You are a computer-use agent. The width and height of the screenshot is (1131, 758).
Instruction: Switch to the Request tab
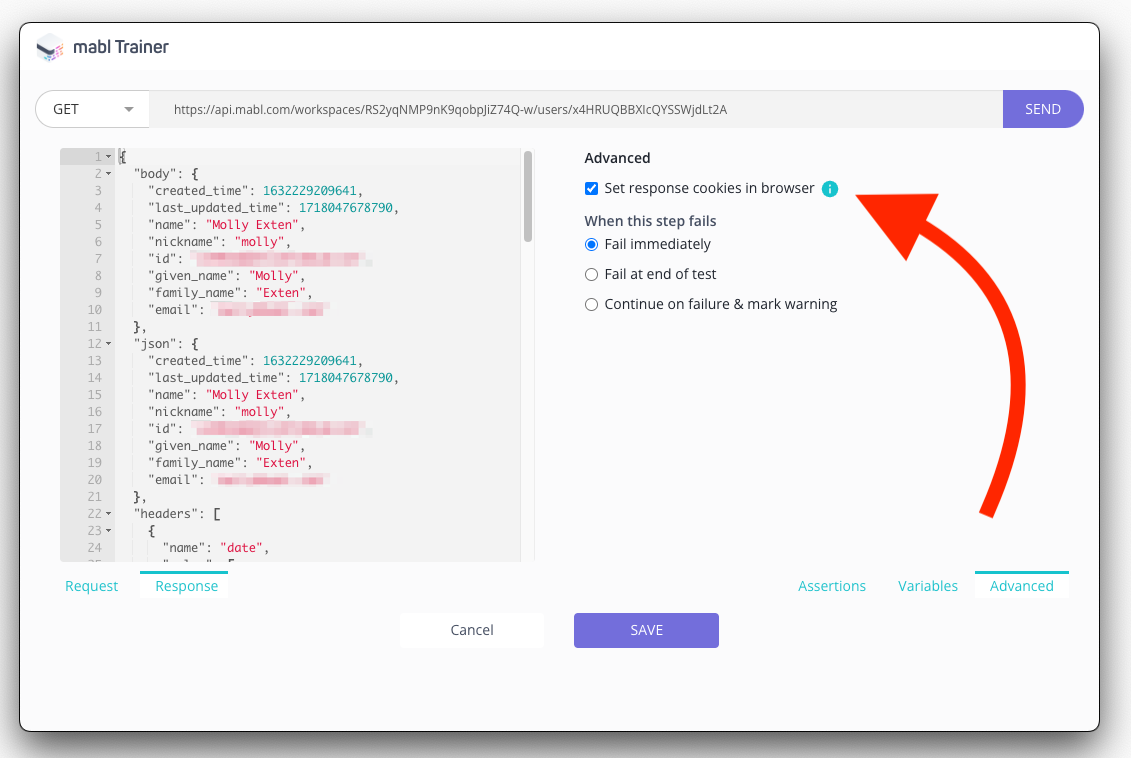click(x=92, y=586)
